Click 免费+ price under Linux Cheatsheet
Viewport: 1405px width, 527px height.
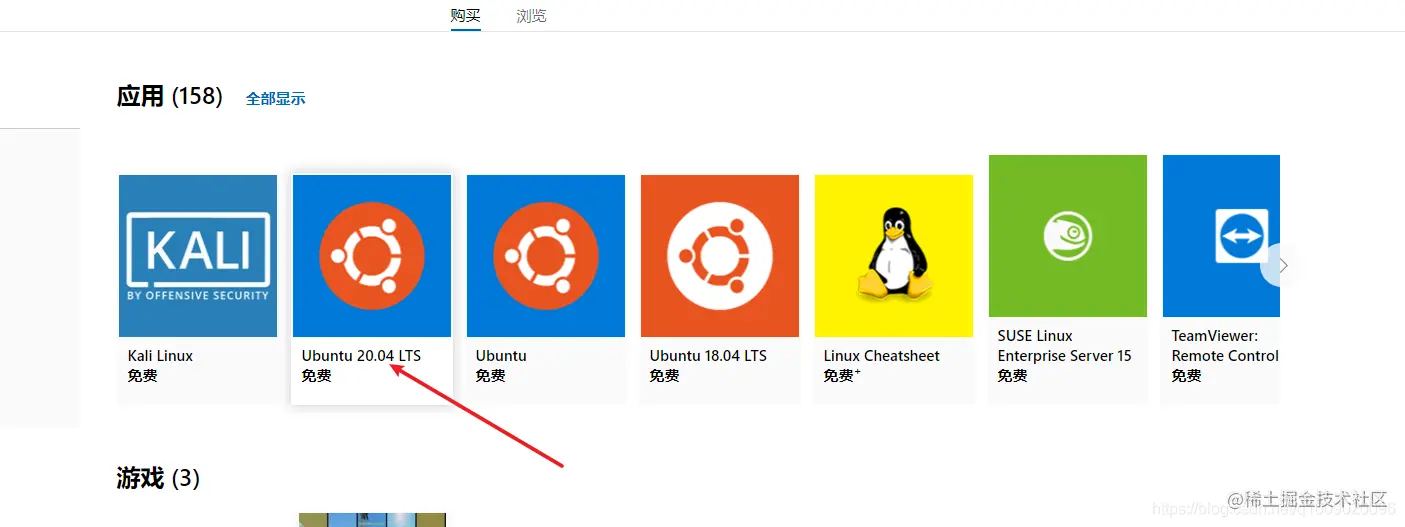[x=842, y=376]
